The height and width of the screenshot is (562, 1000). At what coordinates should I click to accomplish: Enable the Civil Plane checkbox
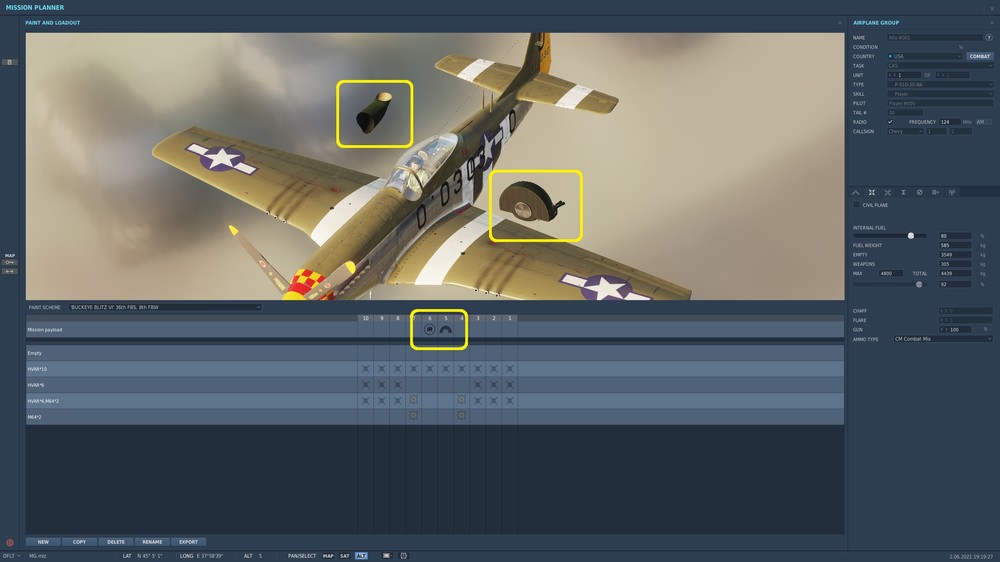click(857, 205)
